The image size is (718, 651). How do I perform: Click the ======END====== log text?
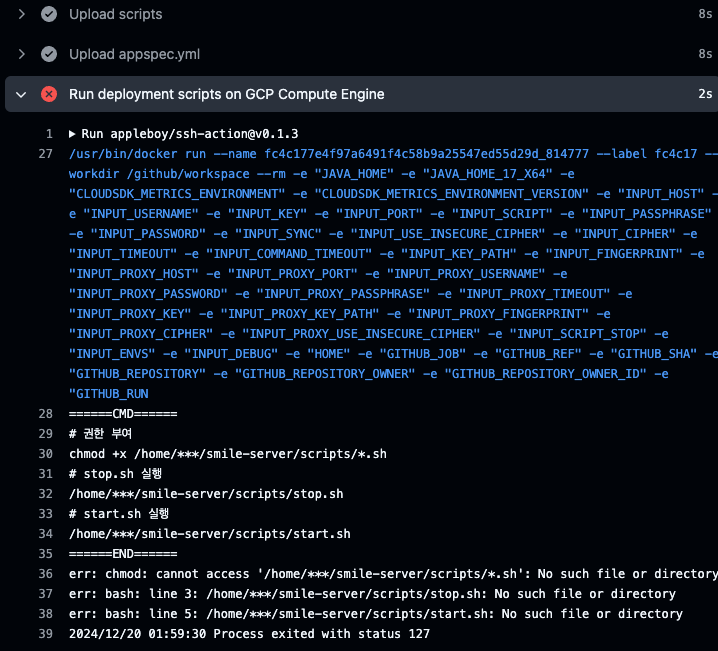pyautogui.click(x=123, y=554)
